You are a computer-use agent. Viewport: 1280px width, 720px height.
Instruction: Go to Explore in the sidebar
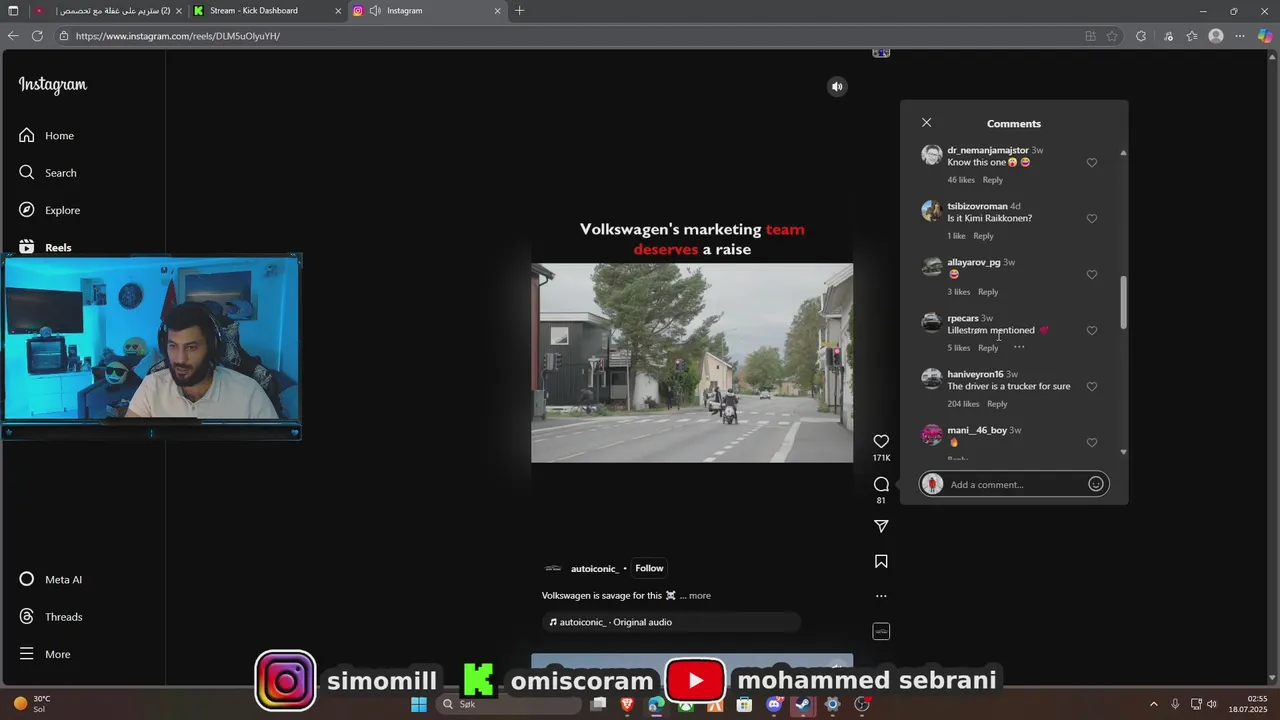pyautogui.click(x=49, y=210)
